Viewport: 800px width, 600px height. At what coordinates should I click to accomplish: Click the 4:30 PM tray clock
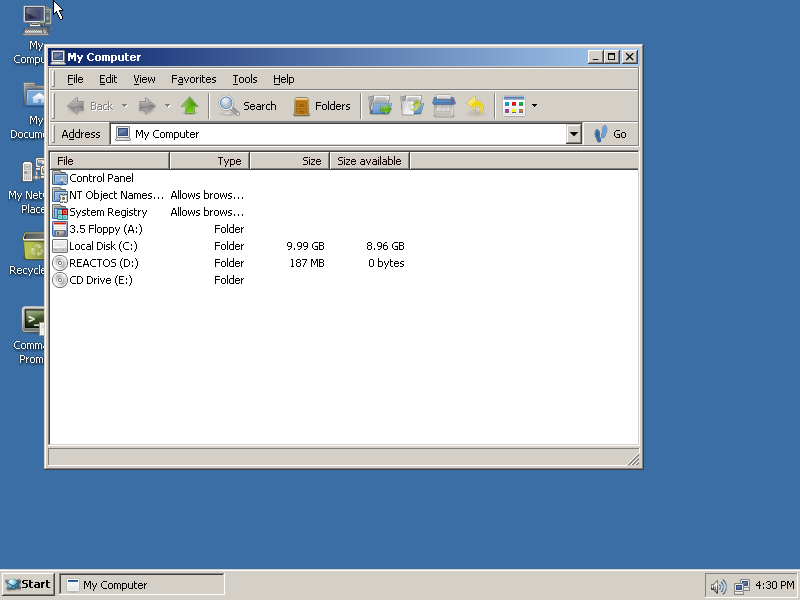pos(774,585)
